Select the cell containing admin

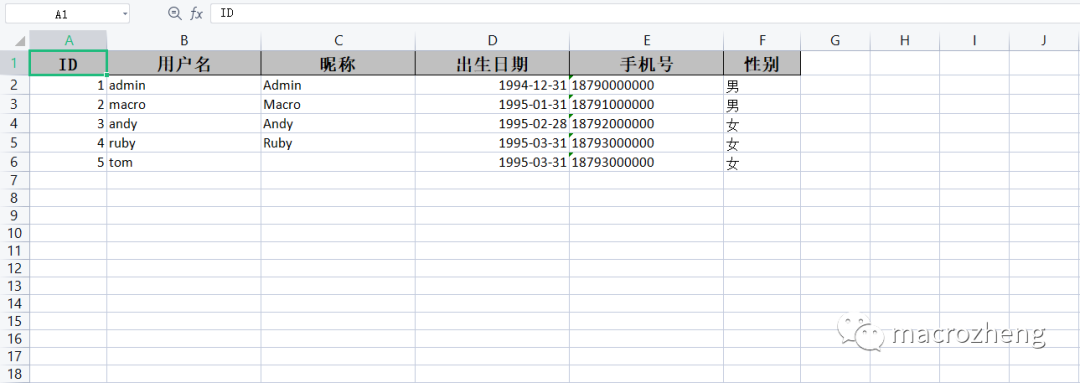click(x=184, y=85)
